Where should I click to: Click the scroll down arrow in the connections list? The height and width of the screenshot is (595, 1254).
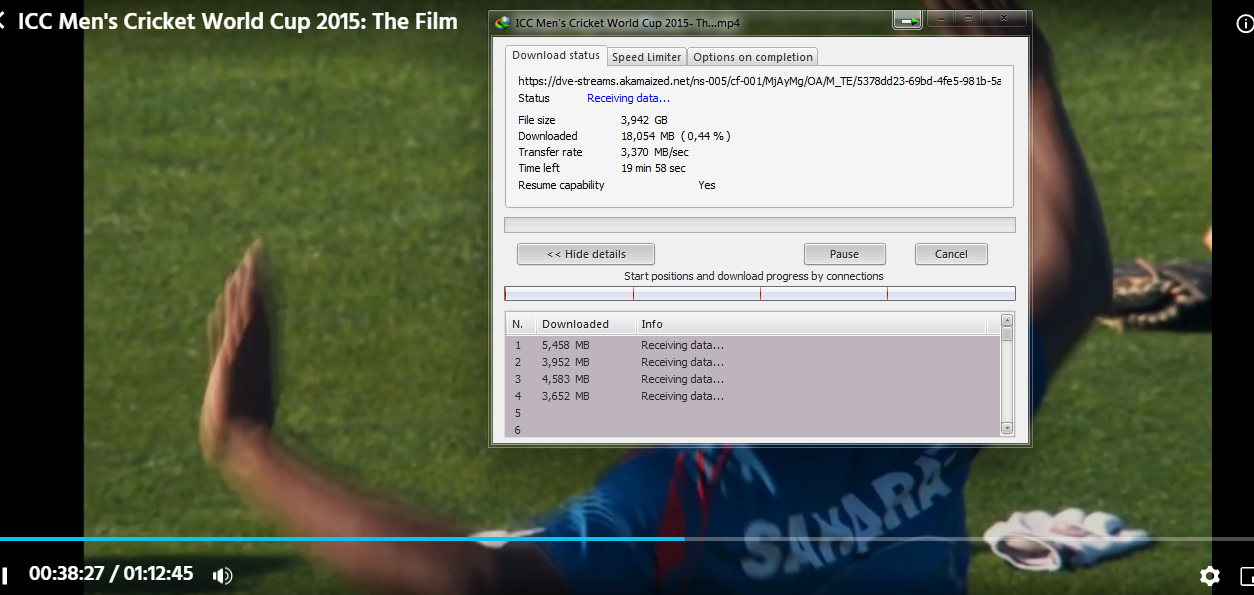[1007, 428]
